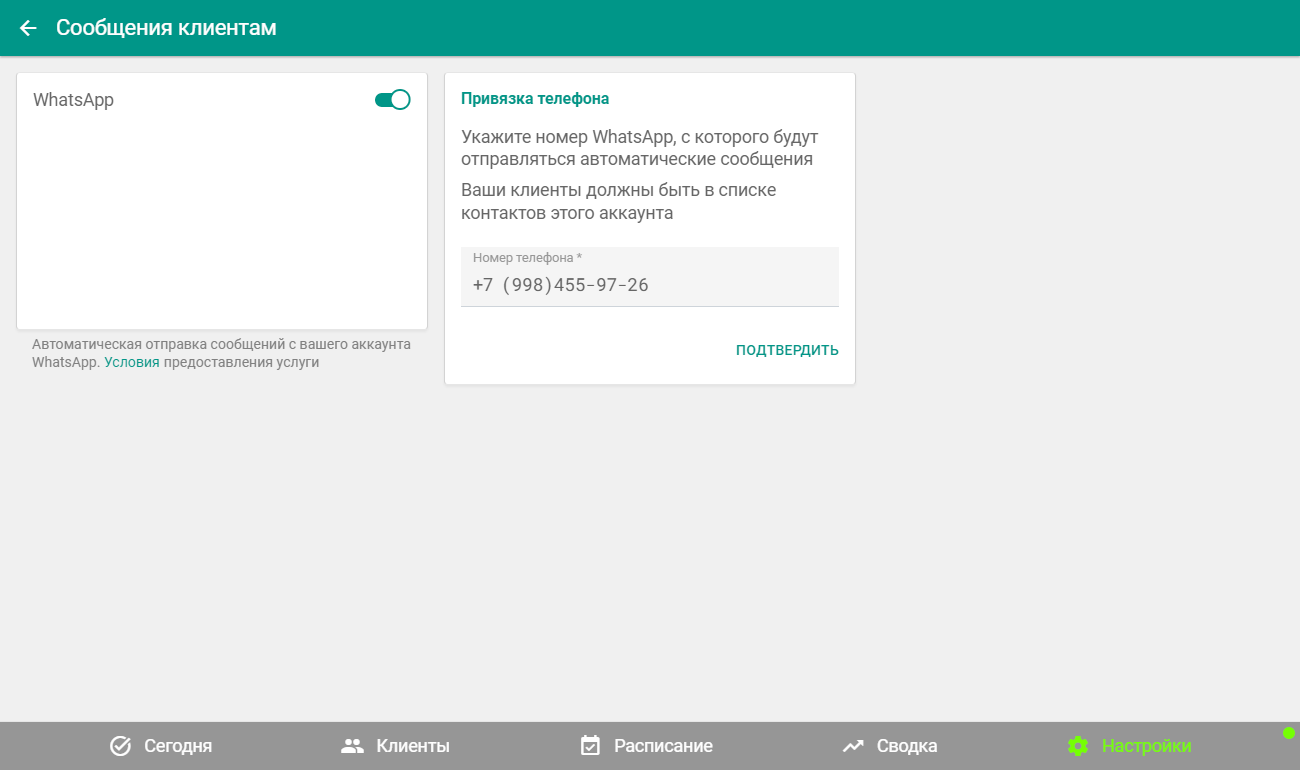Viewport: 1300px width, 770px height.
Task: Click the Schedule calendar icon
Action: [x=590, y=746]
